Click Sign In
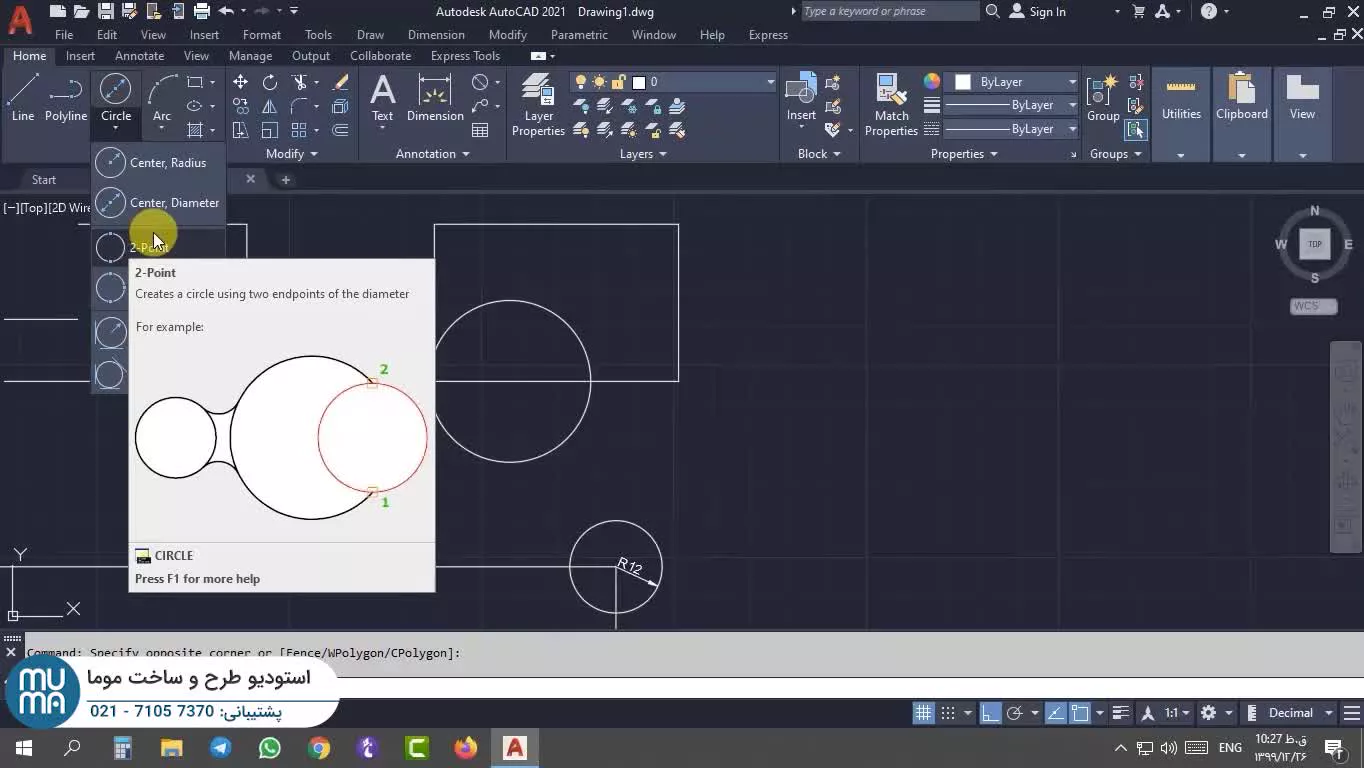Viewport: 1364px width, 768px height. tap(1038, 11)
